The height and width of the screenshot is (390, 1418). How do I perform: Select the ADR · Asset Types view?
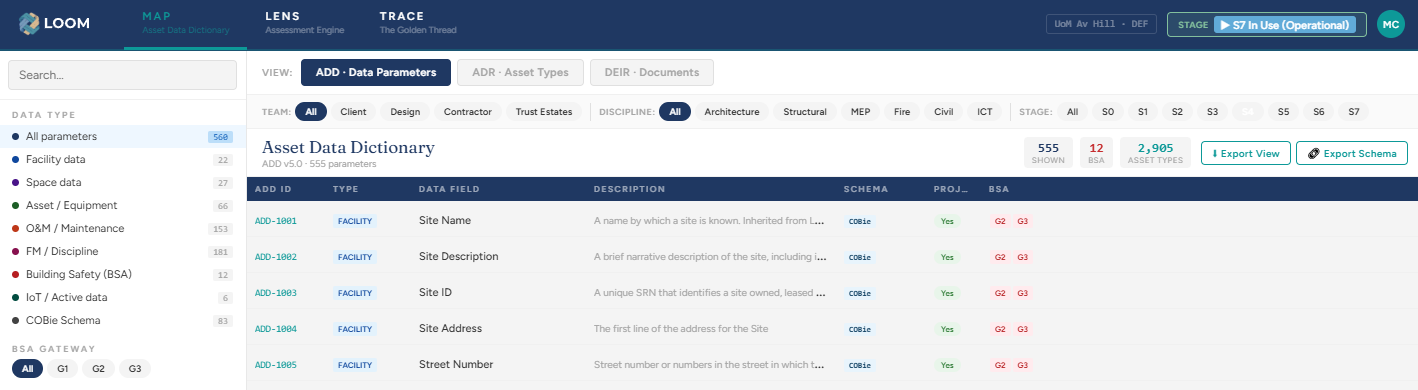520,73
